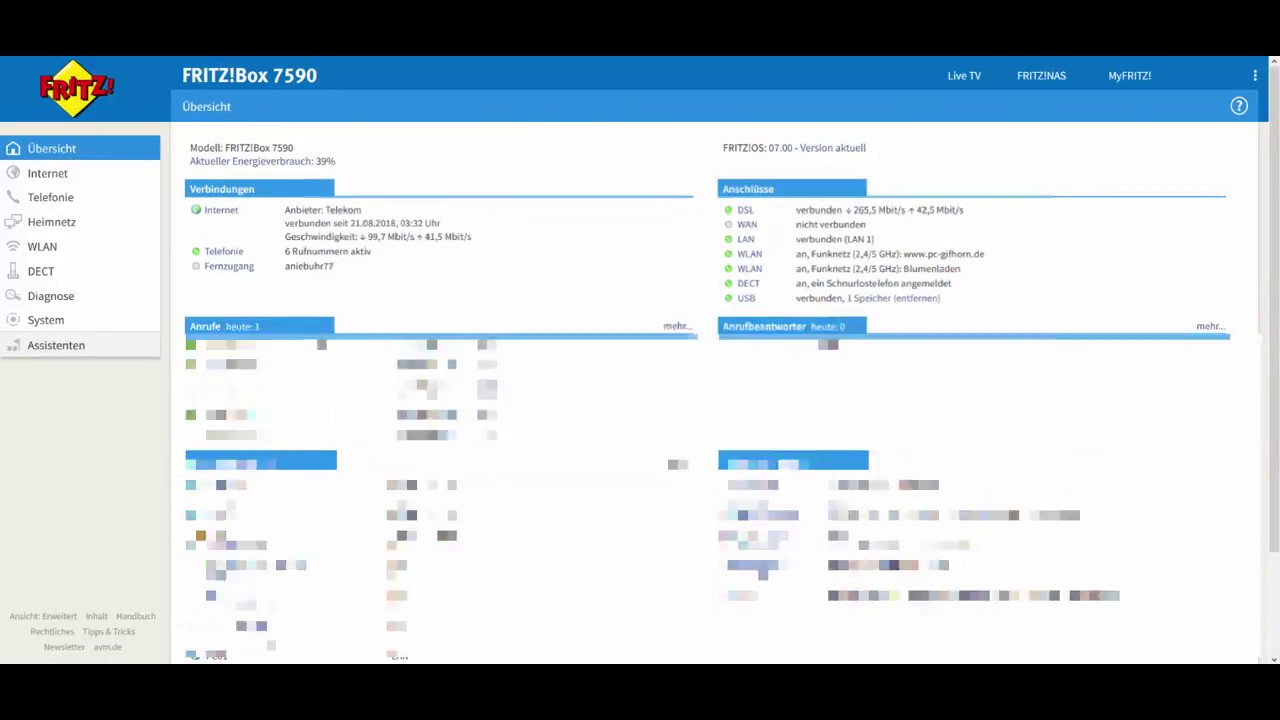
Task: Click the Wi-Fi waves icon for WLAN
Action: [x=13, y=247]
